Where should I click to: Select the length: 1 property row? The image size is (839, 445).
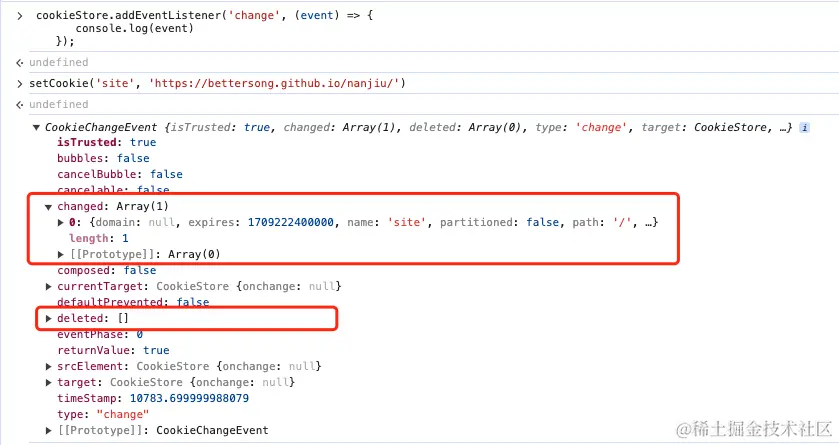pyautogui.click(x=98, y=238)
